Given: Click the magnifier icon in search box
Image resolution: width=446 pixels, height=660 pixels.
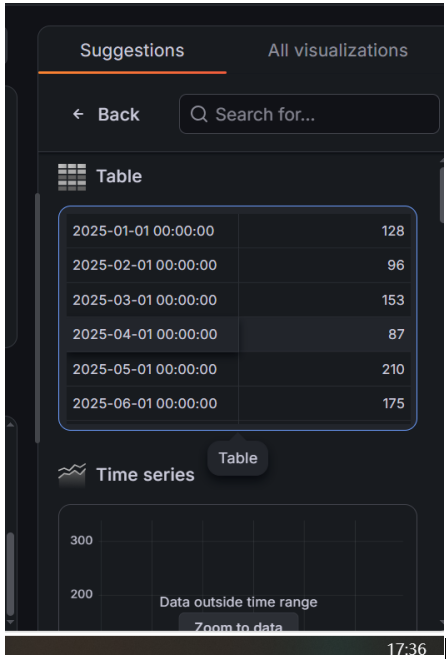Looking at the screenshot, I should point(199,114).
